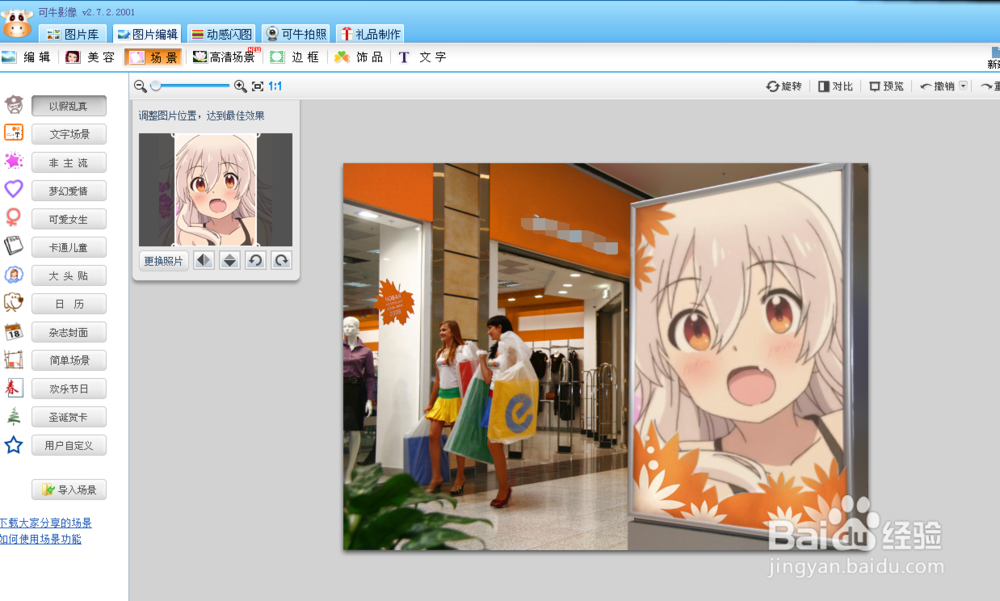Select the 边框 toolbar item
The height and width of the screenshot is (601, 1000).
[295, 57]
